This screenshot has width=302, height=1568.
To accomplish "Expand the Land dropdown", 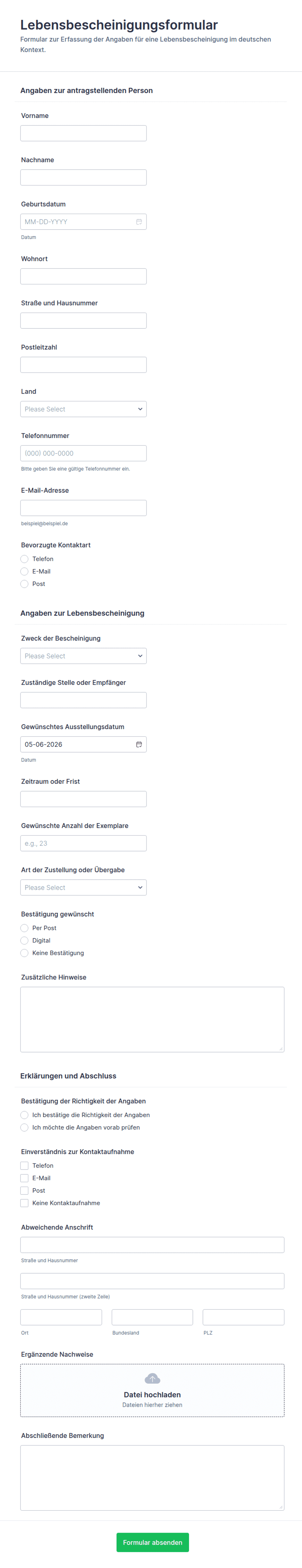I will pos(83,409).
